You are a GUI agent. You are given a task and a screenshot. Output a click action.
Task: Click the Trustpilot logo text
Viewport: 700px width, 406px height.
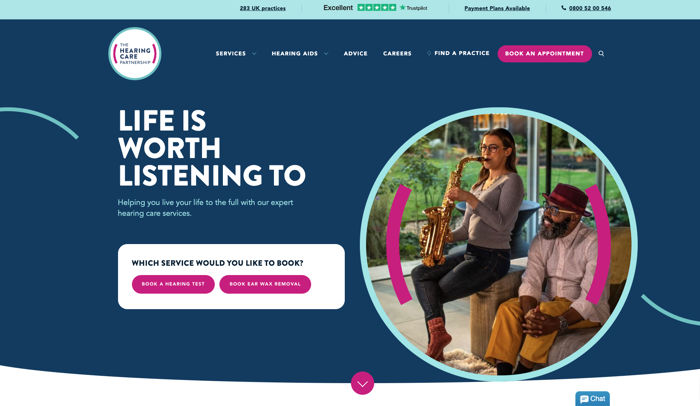[413, 8]
